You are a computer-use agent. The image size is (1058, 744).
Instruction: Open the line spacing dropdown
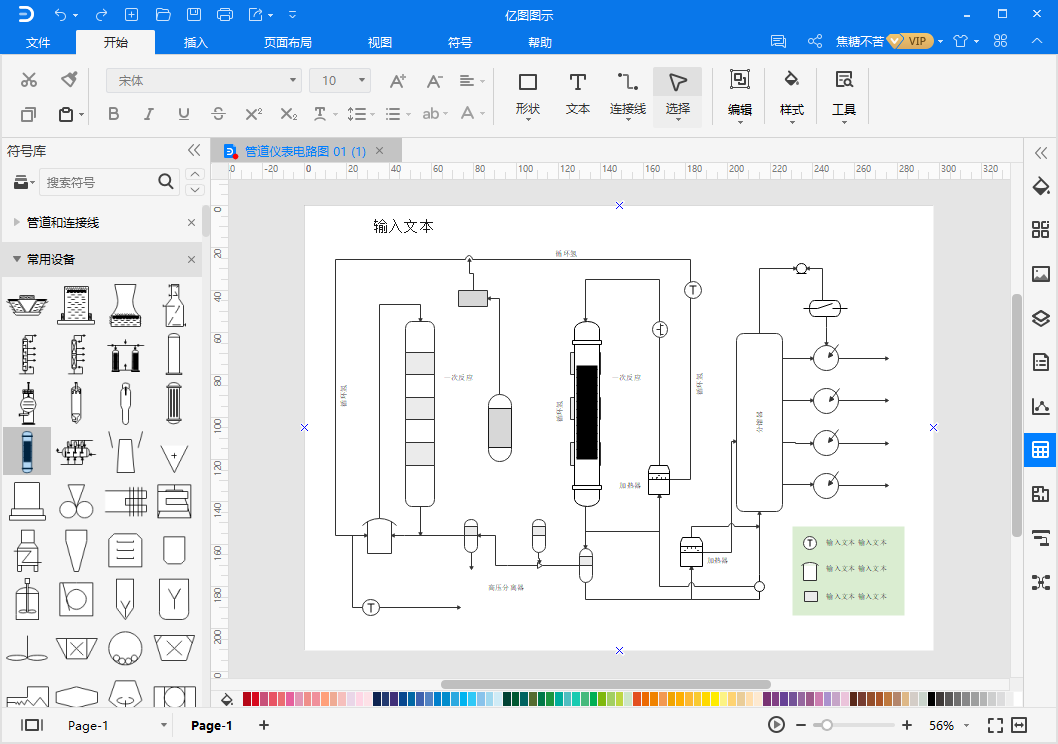click(x=360, y=114)
